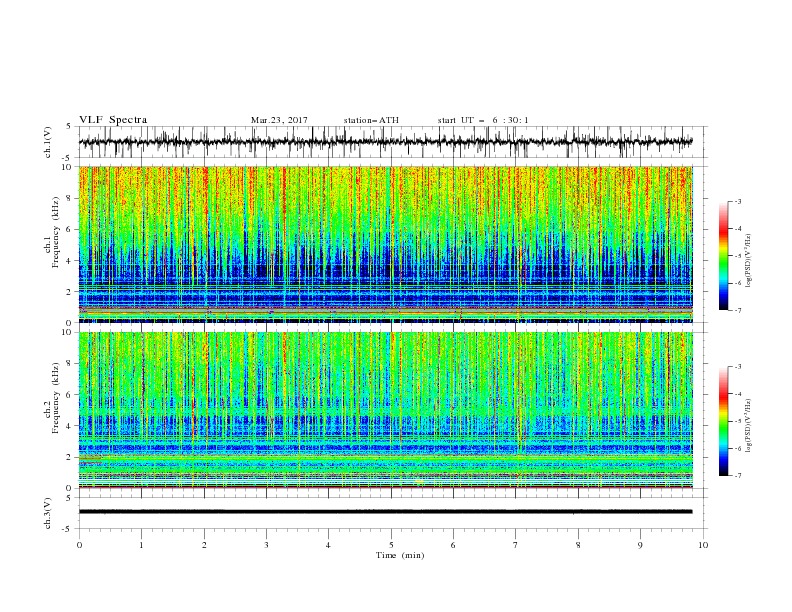This screenshot has height=612, width=792.
Task: Click the "ch.1(V)" waveform axis label
Action: pos(48,142)
